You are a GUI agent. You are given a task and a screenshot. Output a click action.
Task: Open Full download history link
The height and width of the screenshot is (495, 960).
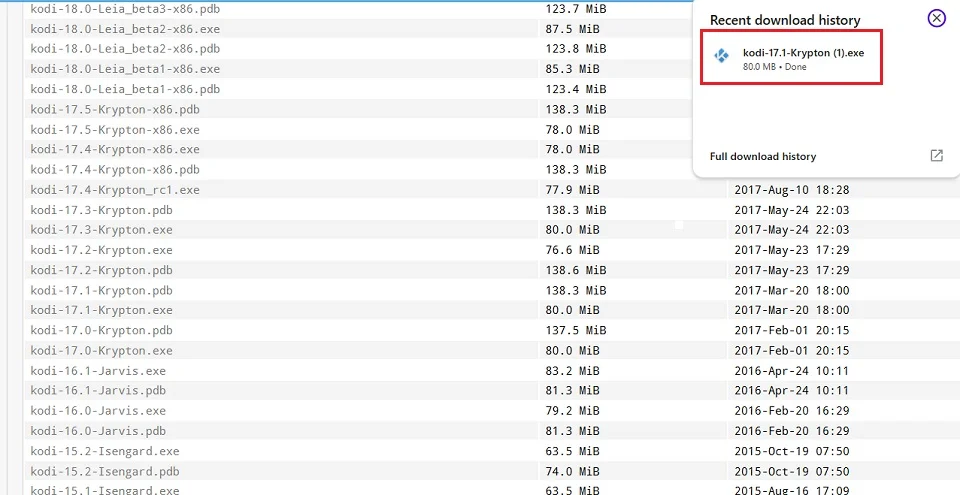[763, 156]
